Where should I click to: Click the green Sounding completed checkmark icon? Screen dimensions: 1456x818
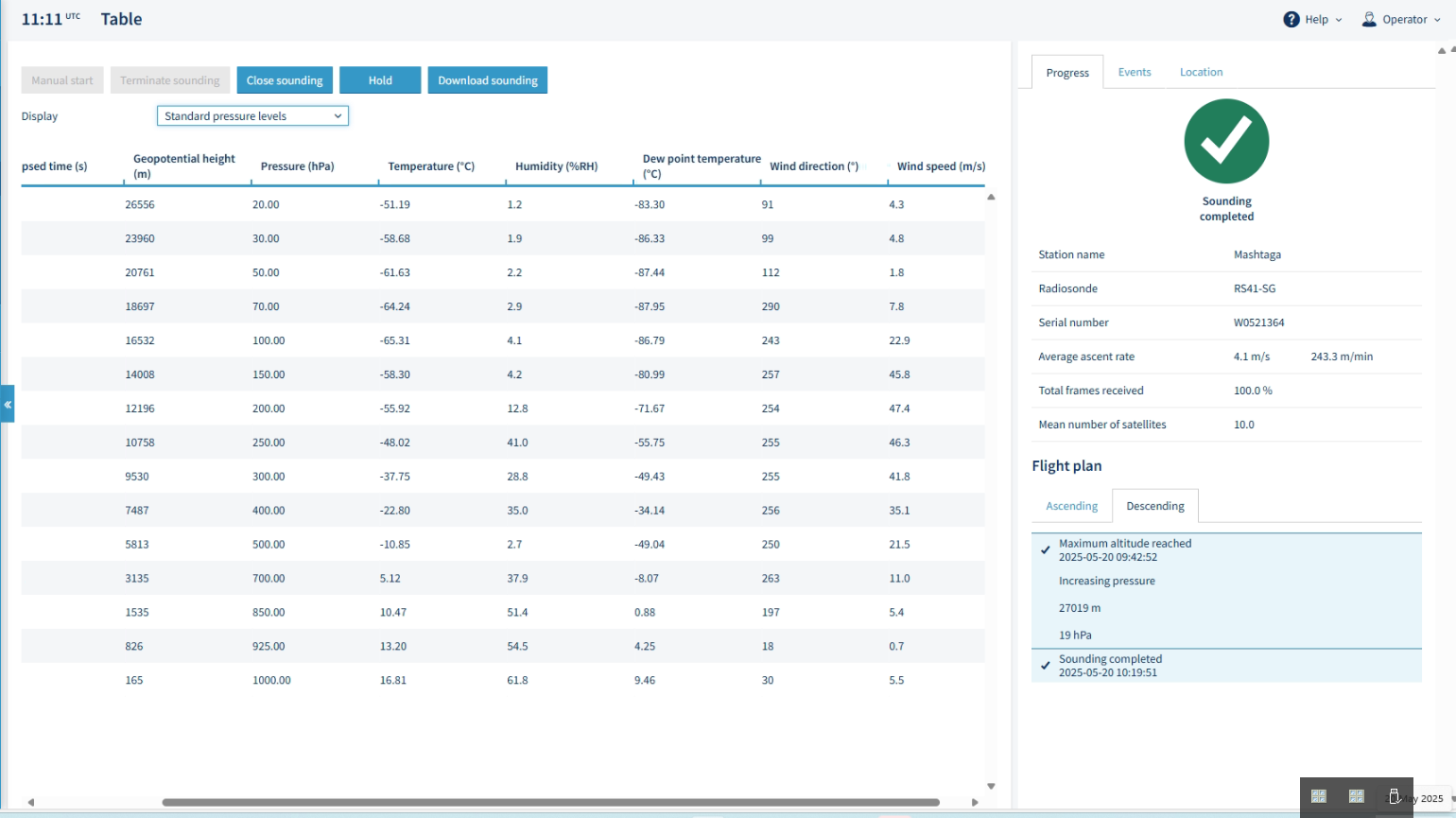[1226, 142]
